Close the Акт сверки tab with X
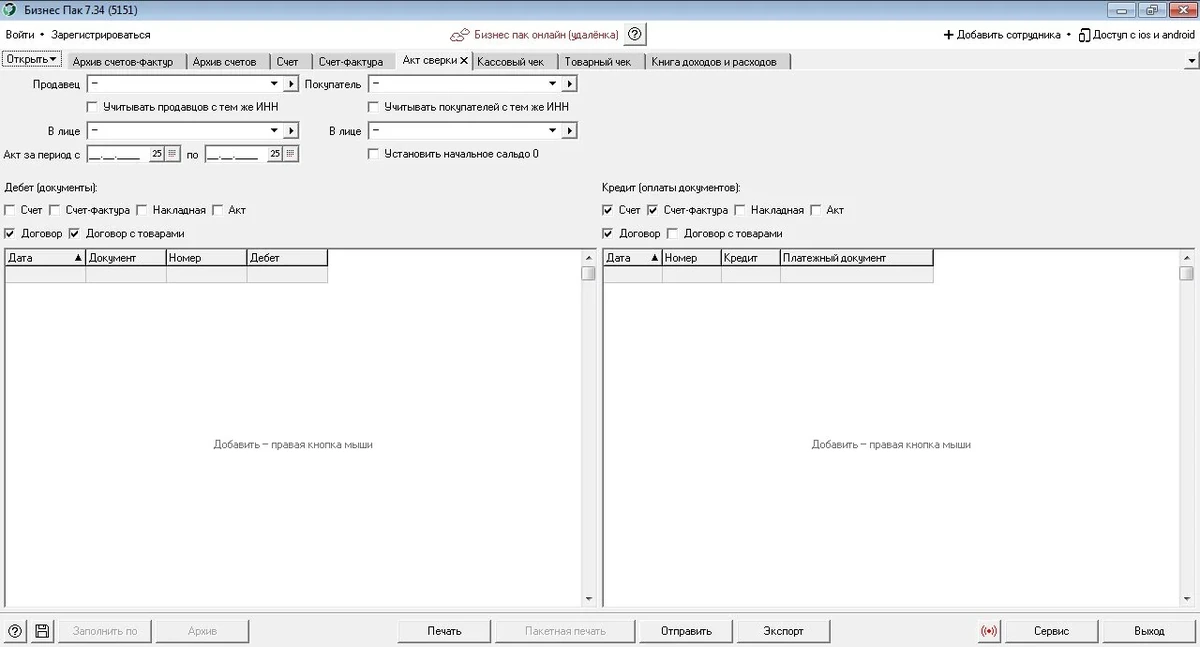The height and width of the screenshot is (647, 1200). 464,61
